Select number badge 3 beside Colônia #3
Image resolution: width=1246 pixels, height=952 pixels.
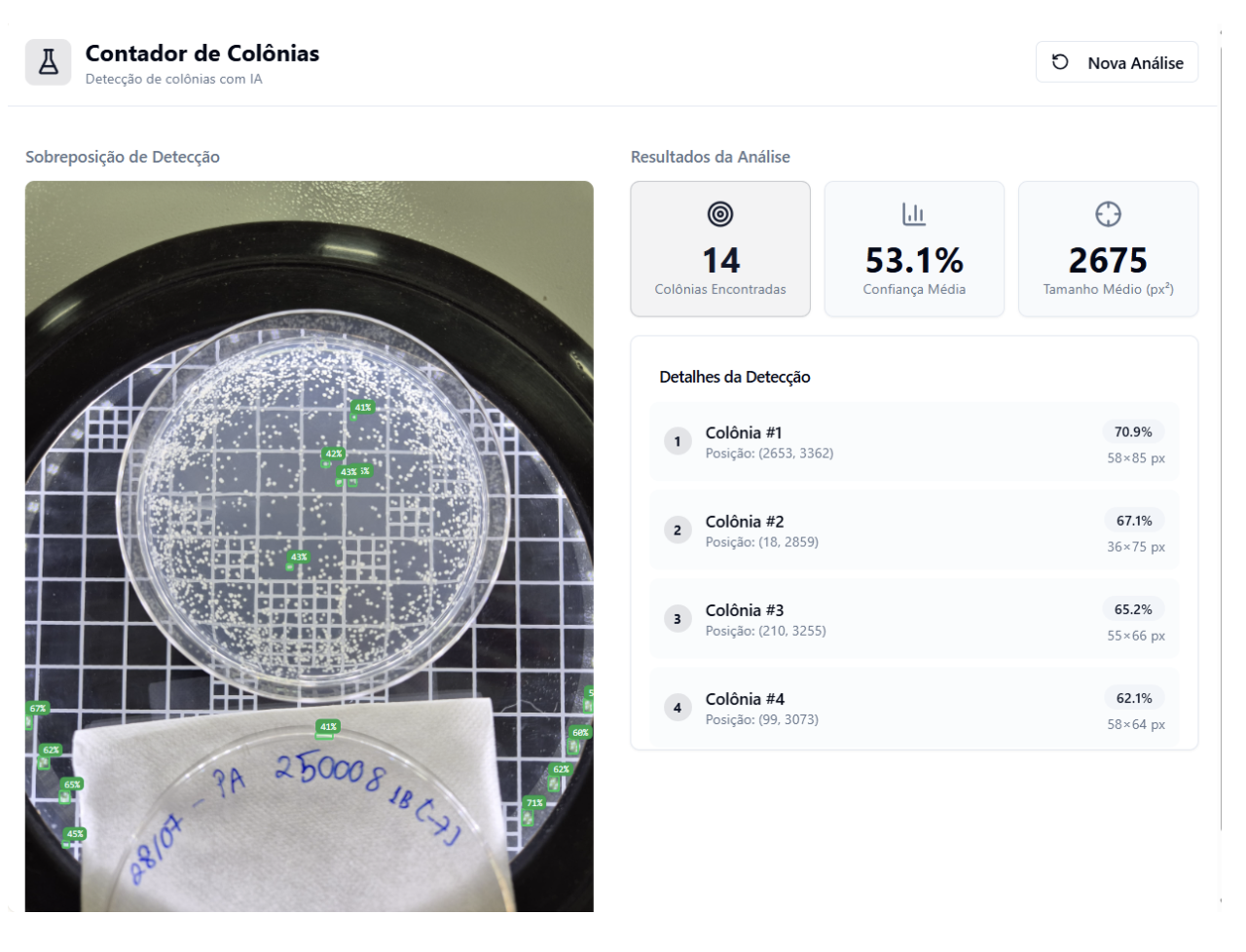tap(678, 619)
